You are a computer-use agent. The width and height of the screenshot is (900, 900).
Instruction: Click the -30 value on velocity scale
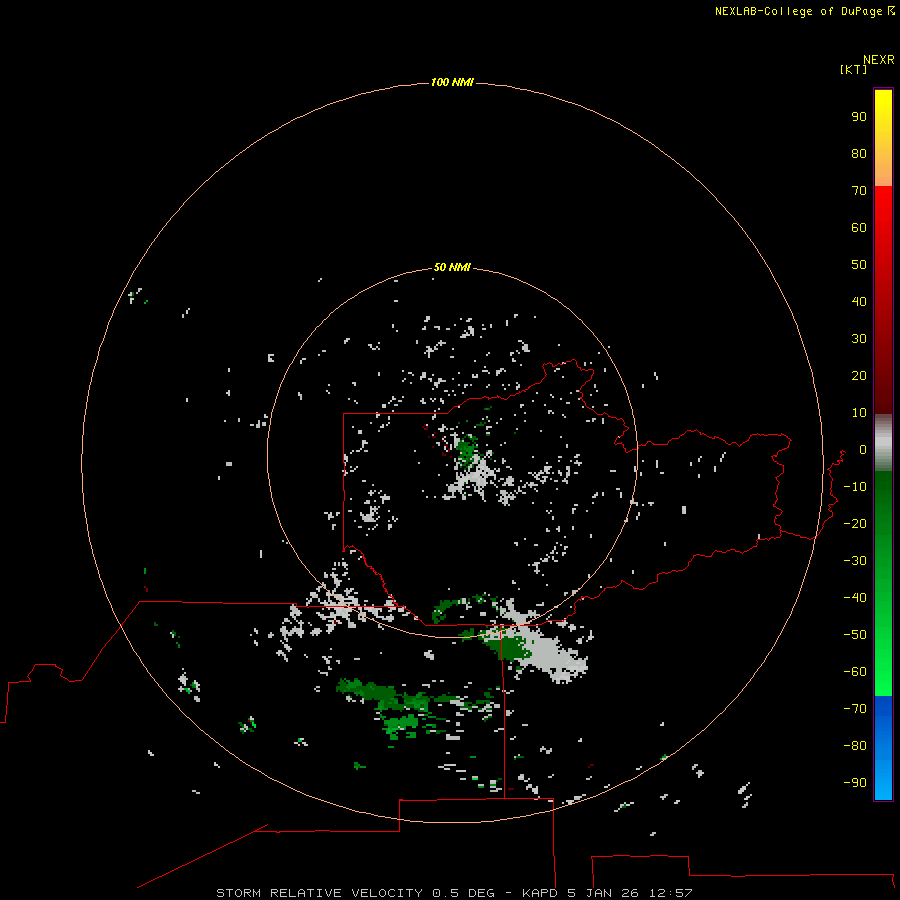[x=855, y=561]
